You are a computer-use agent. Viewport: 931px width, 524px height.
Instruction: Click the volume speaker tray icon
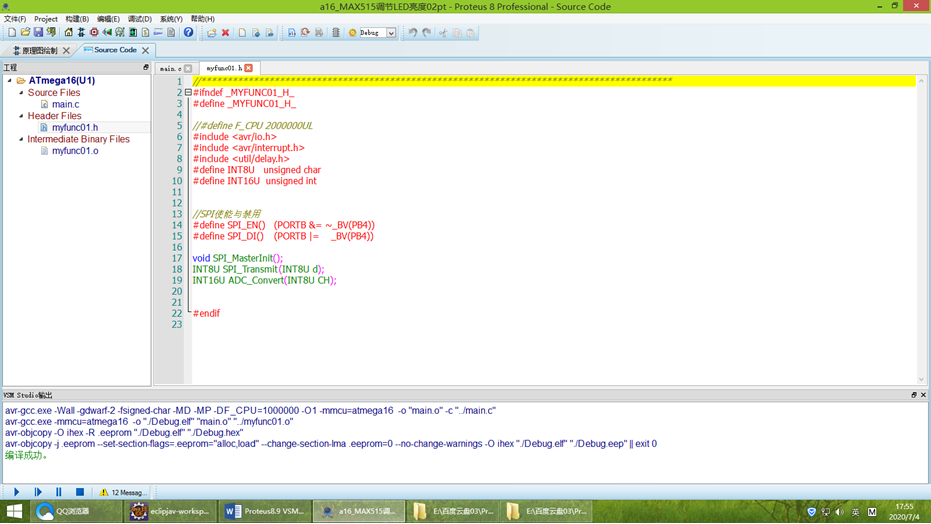[x=840, y=512]
